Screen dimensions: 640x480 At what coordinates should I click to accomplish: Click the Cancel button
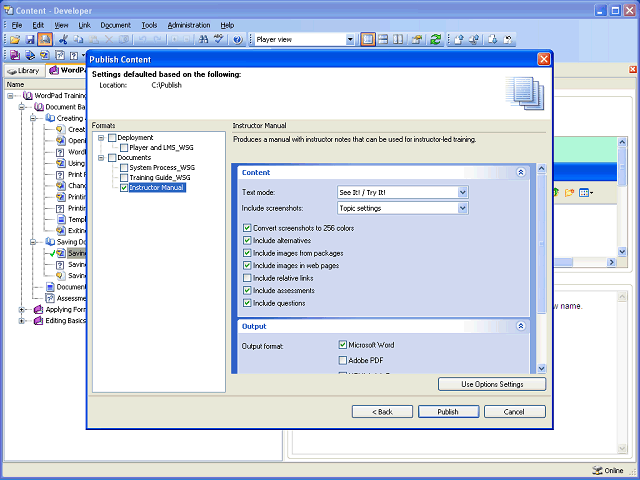pyautogui.click(x=514, y=412)
